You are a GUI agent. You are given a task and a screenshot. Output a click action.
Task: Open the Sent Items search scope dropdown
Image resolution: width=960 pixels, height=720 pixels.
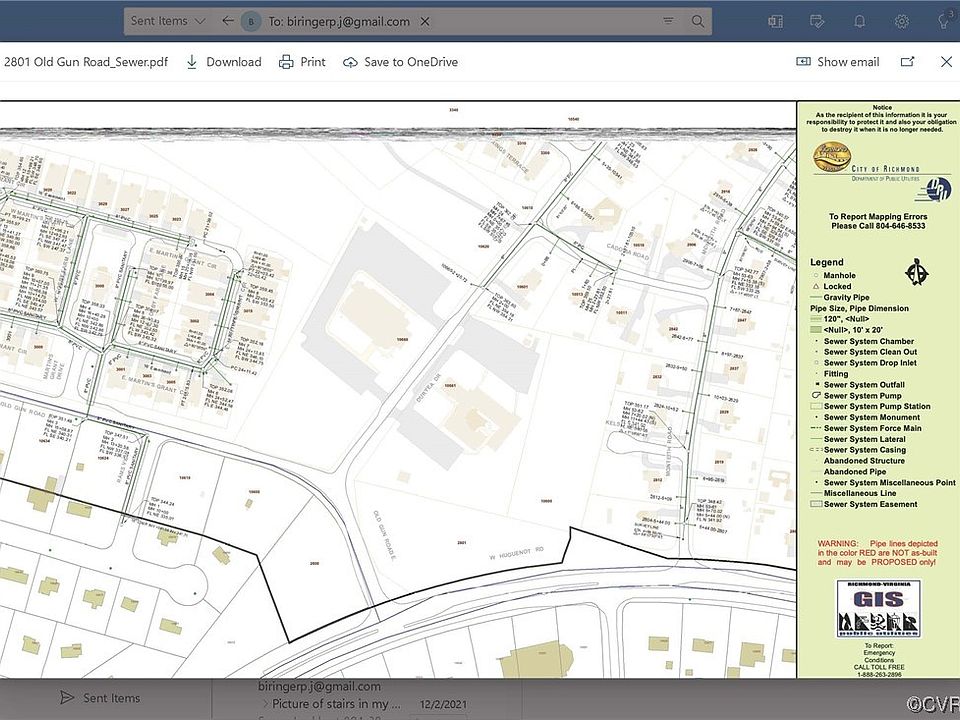(168, 21)
